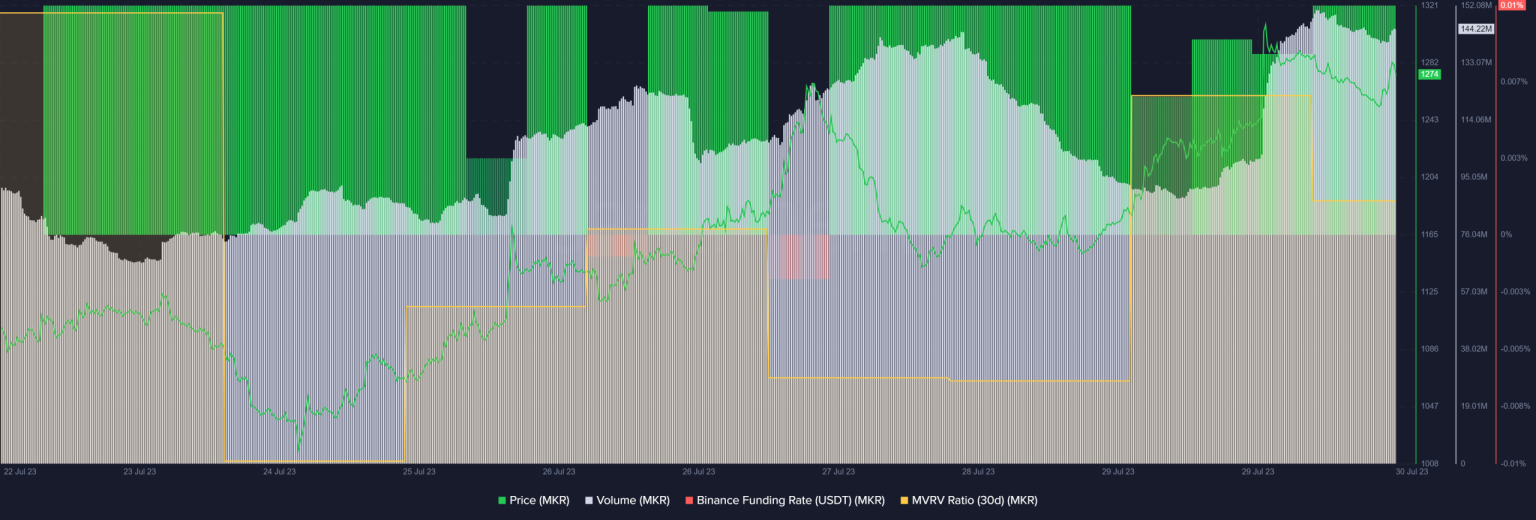Click the 1321 price axis label
Viewport: 1536px width, 520px height.
(1429, 6)
